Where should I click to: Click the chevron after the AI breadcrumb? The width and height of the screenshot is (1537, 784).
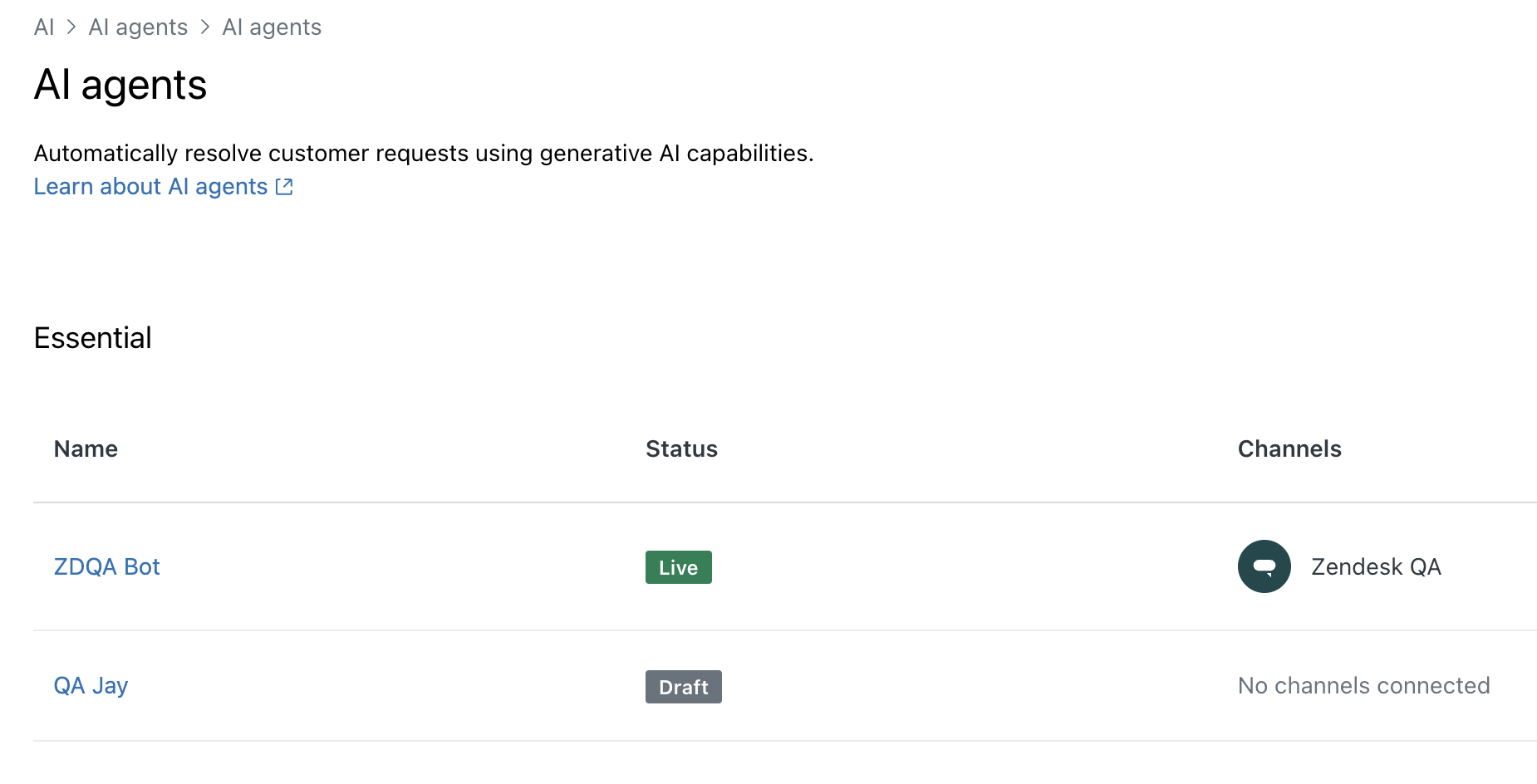point(71,27)
